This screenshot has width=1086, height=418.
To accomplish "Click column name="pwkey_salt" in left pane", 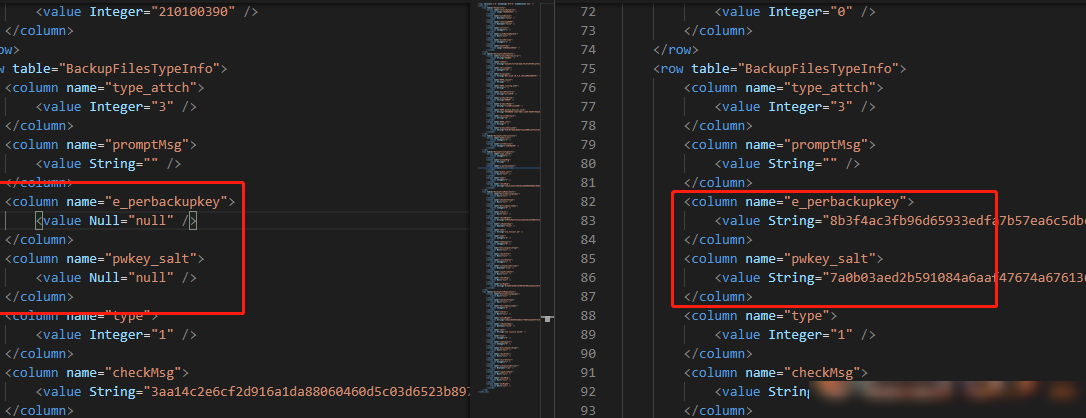I will [105, 258].
